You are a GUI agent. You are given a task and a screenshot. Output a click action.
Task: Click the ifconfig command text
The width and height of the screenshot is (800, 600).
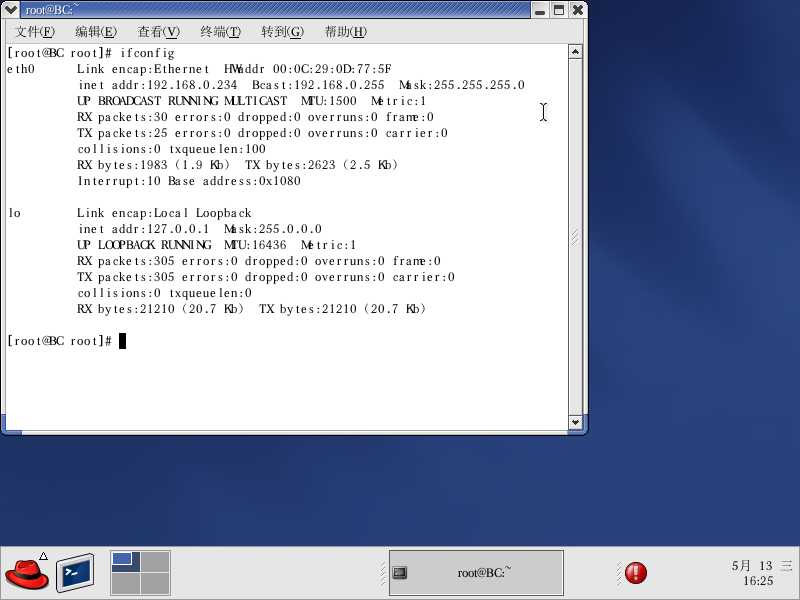[147, 53]
